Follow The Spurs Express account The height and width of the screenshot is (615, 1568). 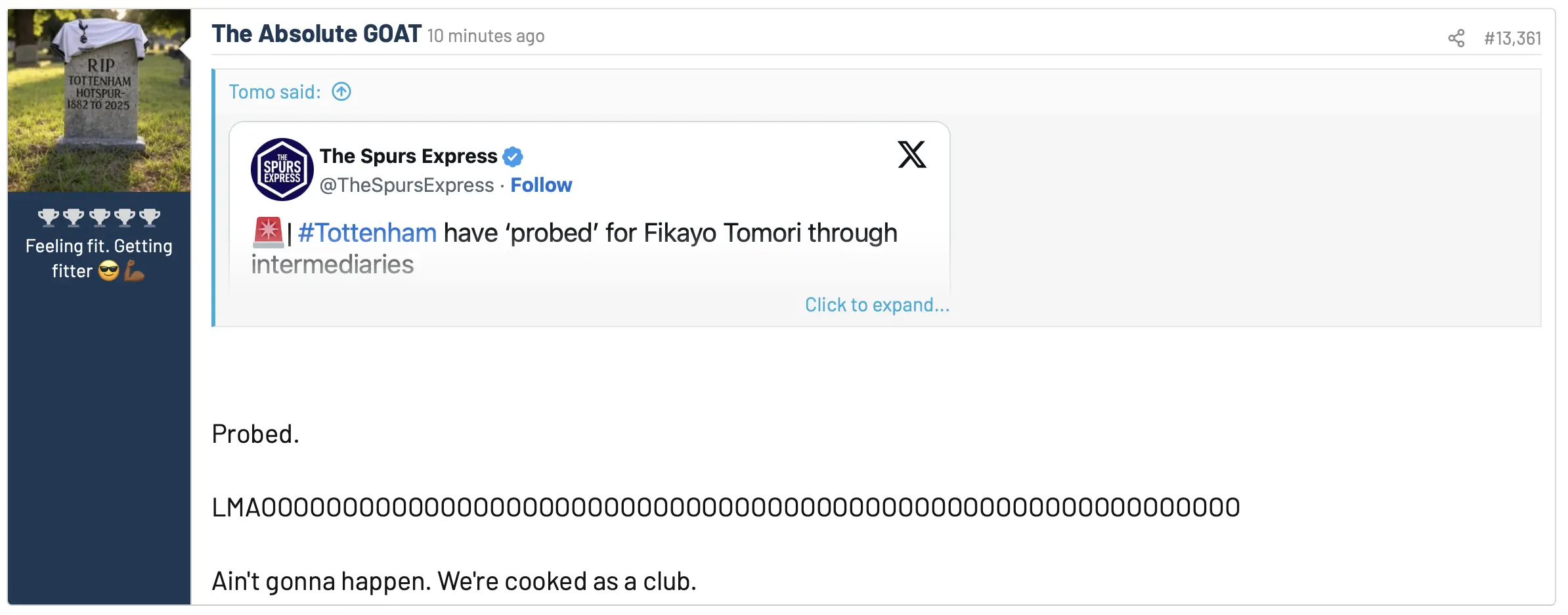(541, 185)
